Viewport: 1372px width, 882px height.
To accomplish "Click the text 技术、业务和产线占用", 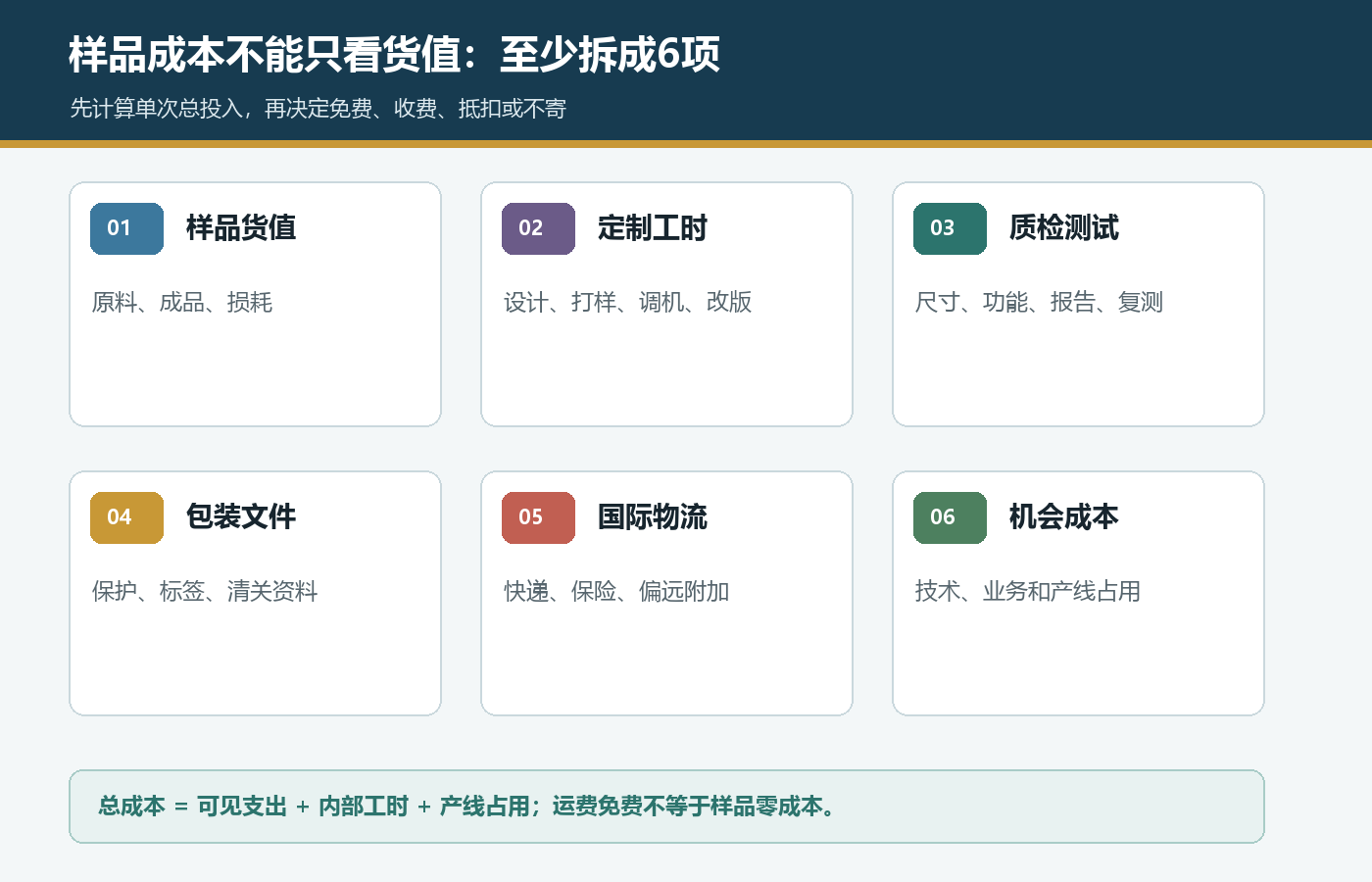I will click(x=1028, y=591).
